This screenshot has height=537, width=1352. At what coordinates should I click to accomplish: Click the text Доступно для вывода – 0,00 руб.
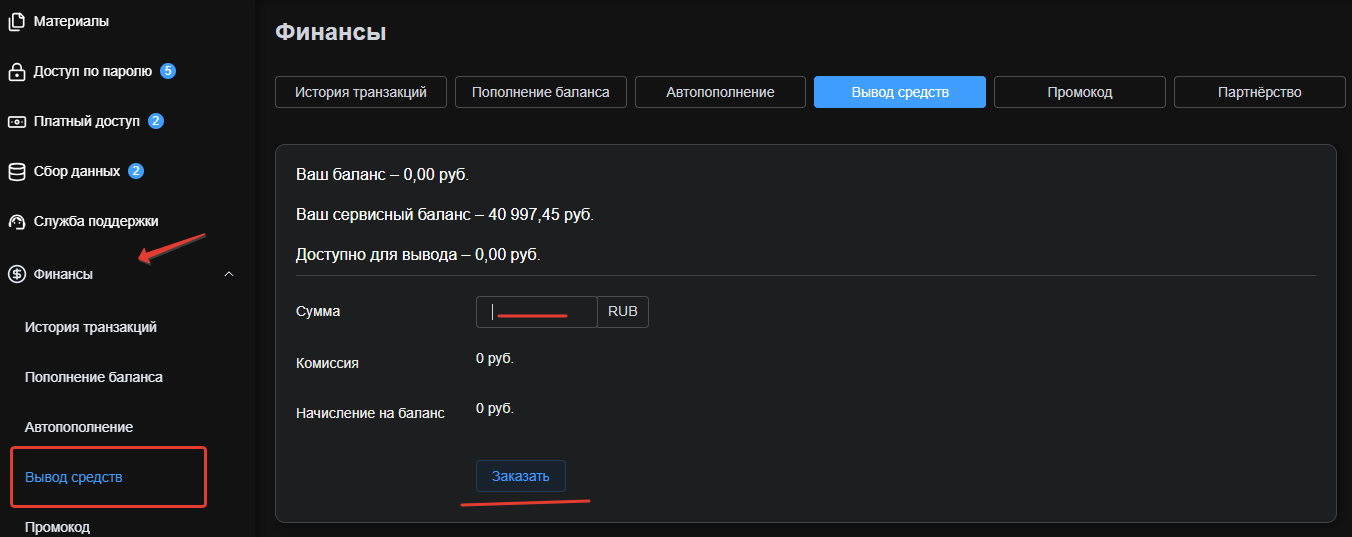coord(418,255)
